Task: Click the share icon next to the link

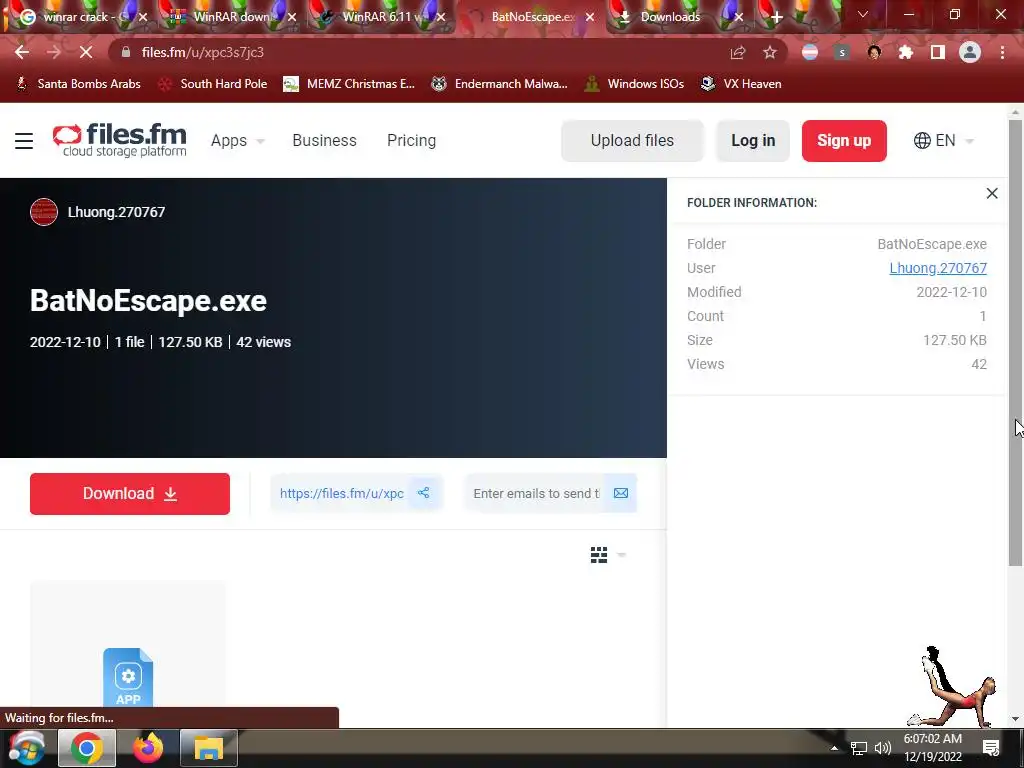Action: [x=424, y=493]
